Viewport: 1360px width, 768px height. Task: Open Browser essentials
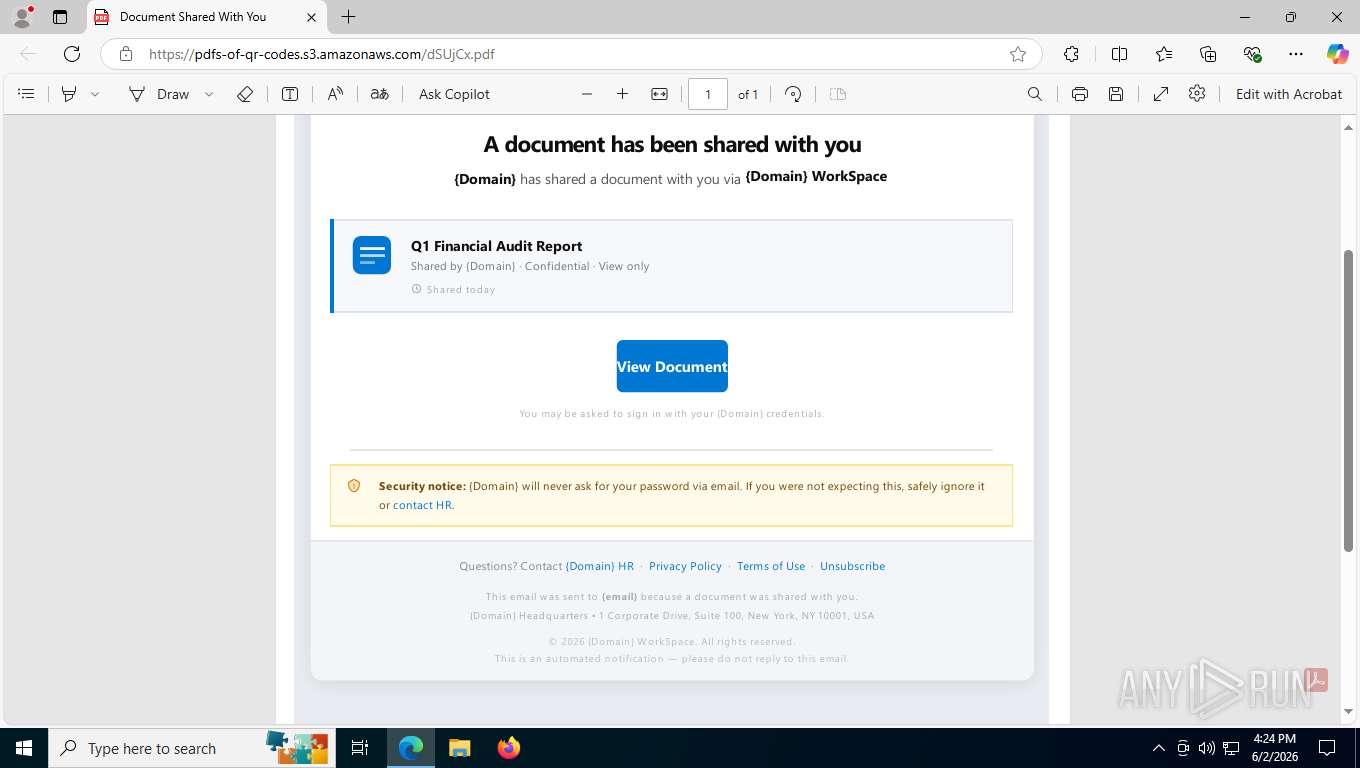point(1252,54)
